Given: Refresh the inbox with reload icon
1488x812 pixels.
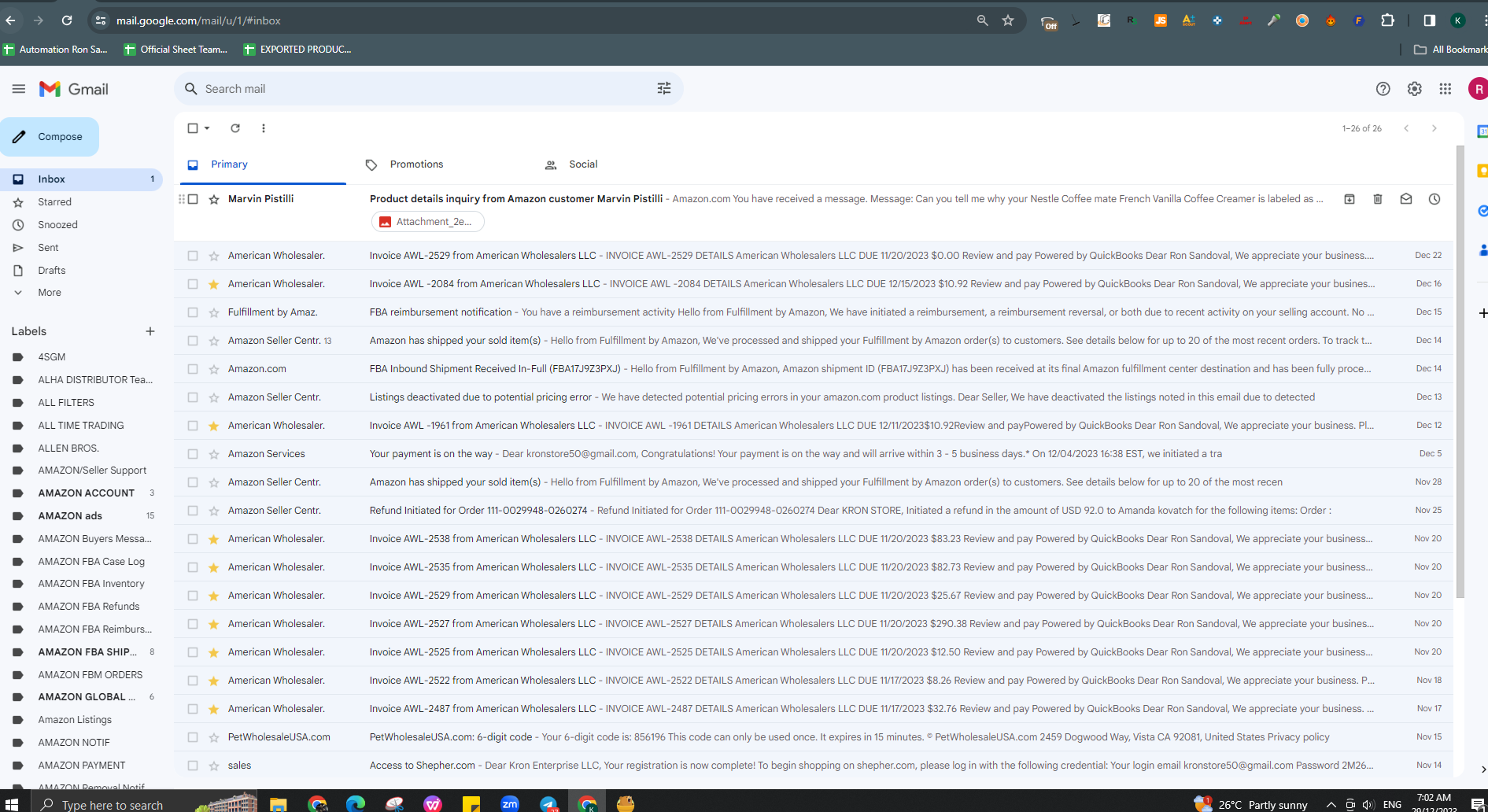Looking at the screenshot, I should (x=234, y=128).
